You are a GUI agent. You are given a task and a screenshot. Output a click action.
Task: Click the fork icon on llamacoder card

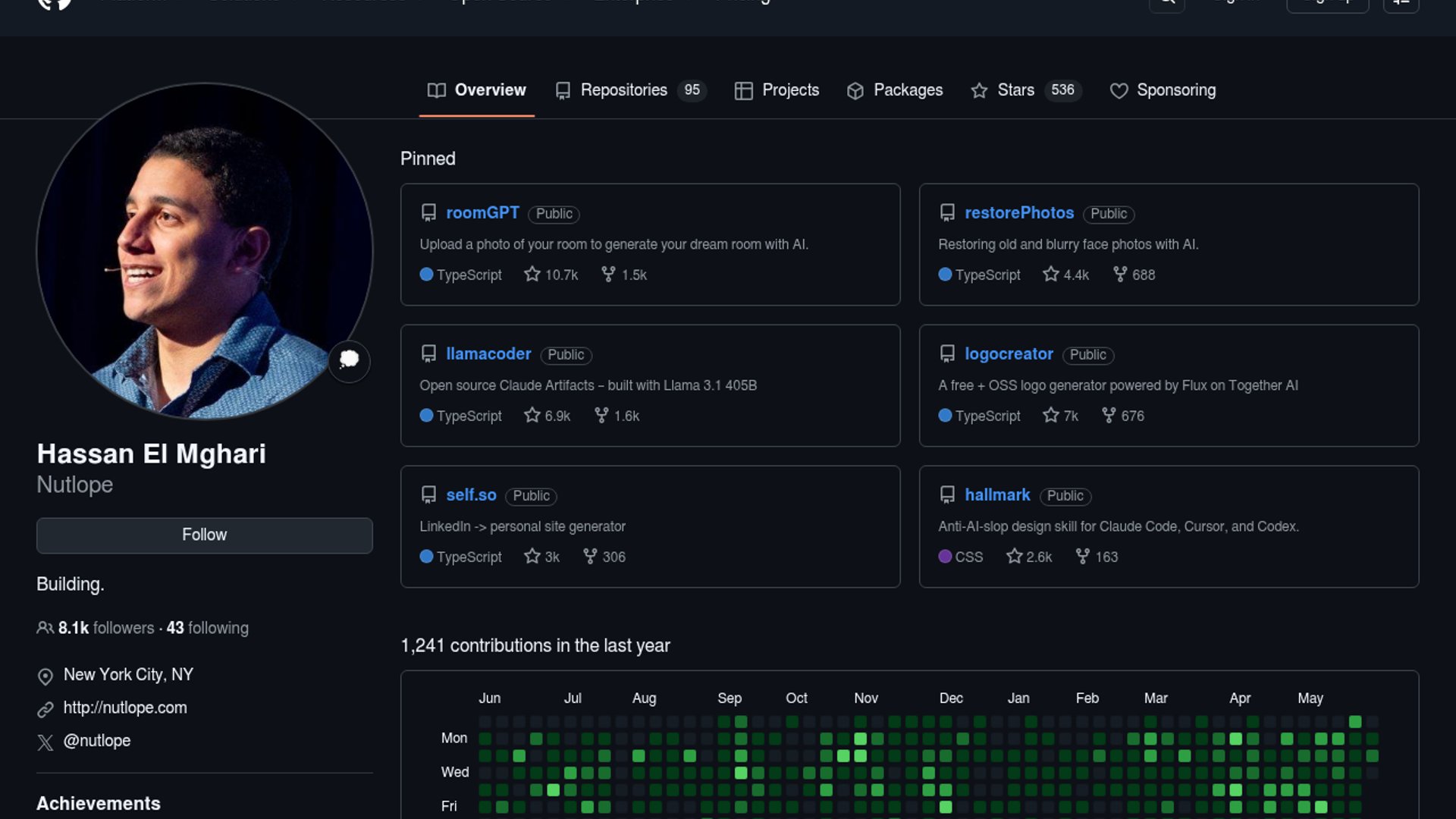click(x=601, y=415)
